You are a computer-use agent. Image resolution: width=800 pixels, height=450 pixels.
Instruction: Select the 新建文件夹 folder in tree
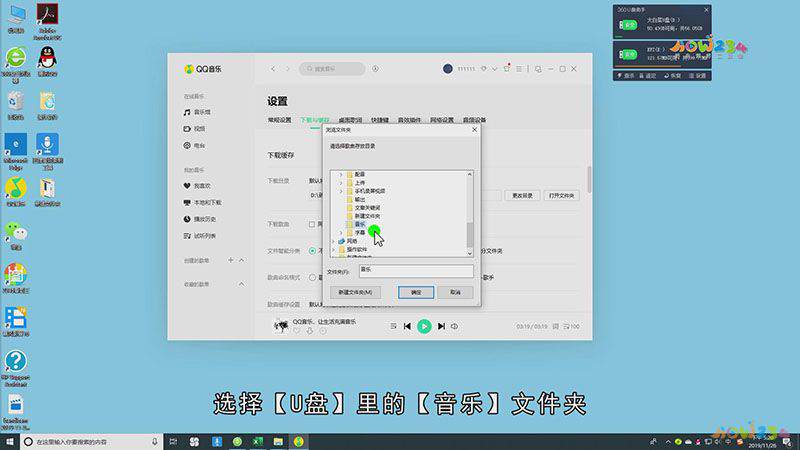(x=363, y=216)
